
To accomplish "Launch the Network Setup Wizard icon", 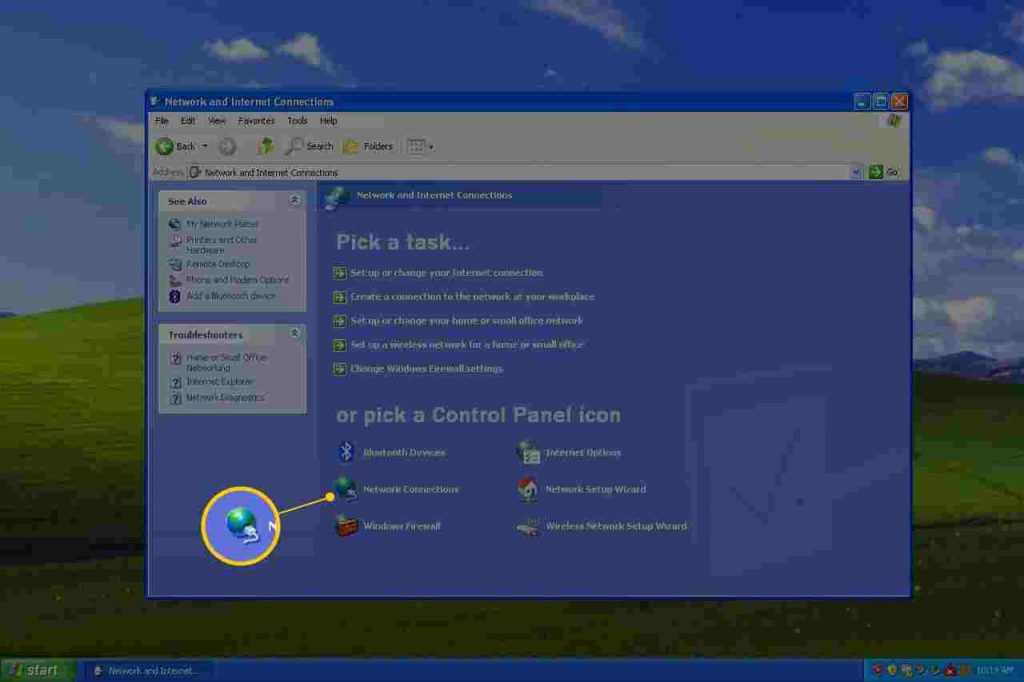I will click(x=595, y=489).
